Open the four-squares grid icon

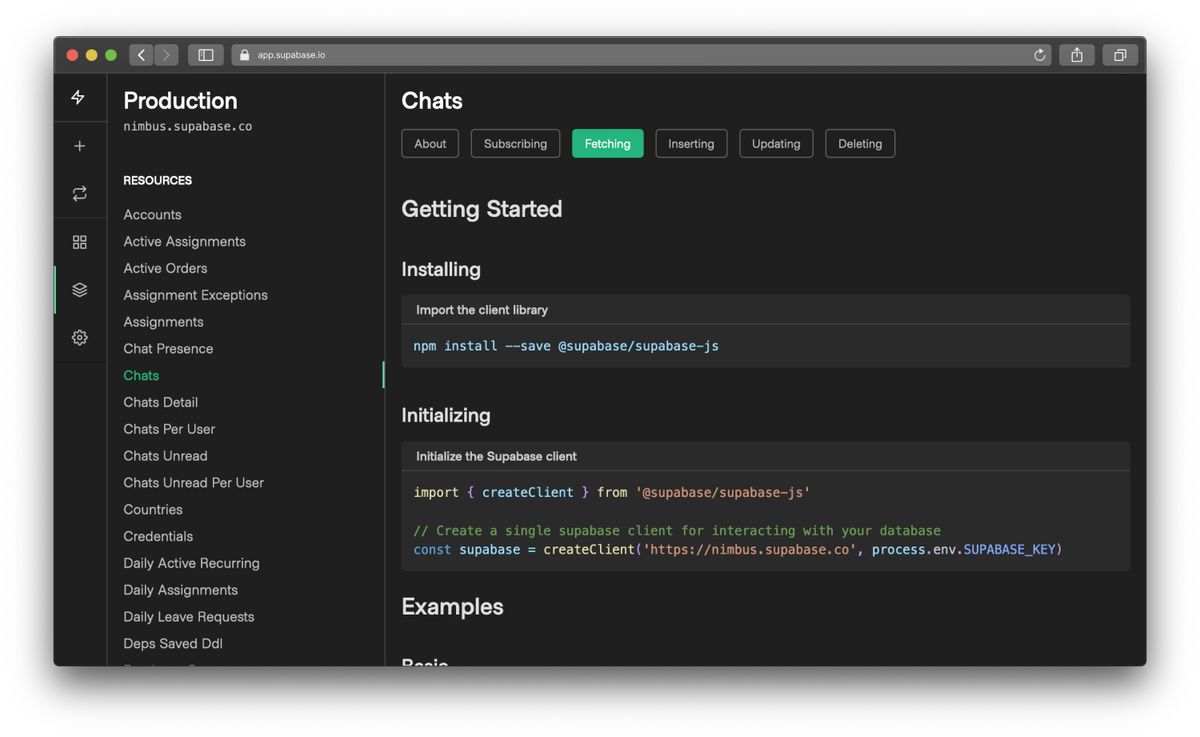click(79, 242)
